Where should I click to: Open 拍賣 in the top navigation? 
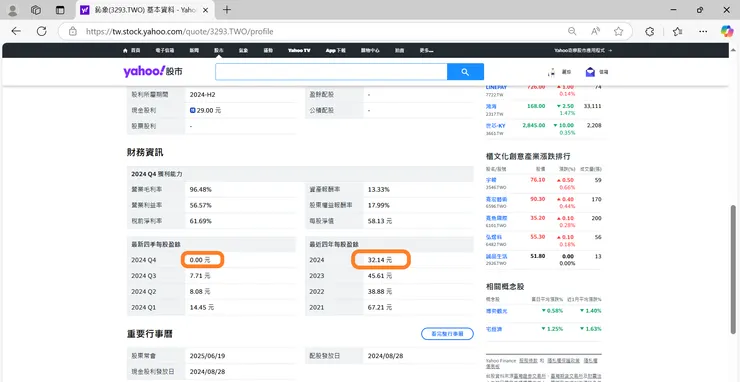tap(399, 50)
